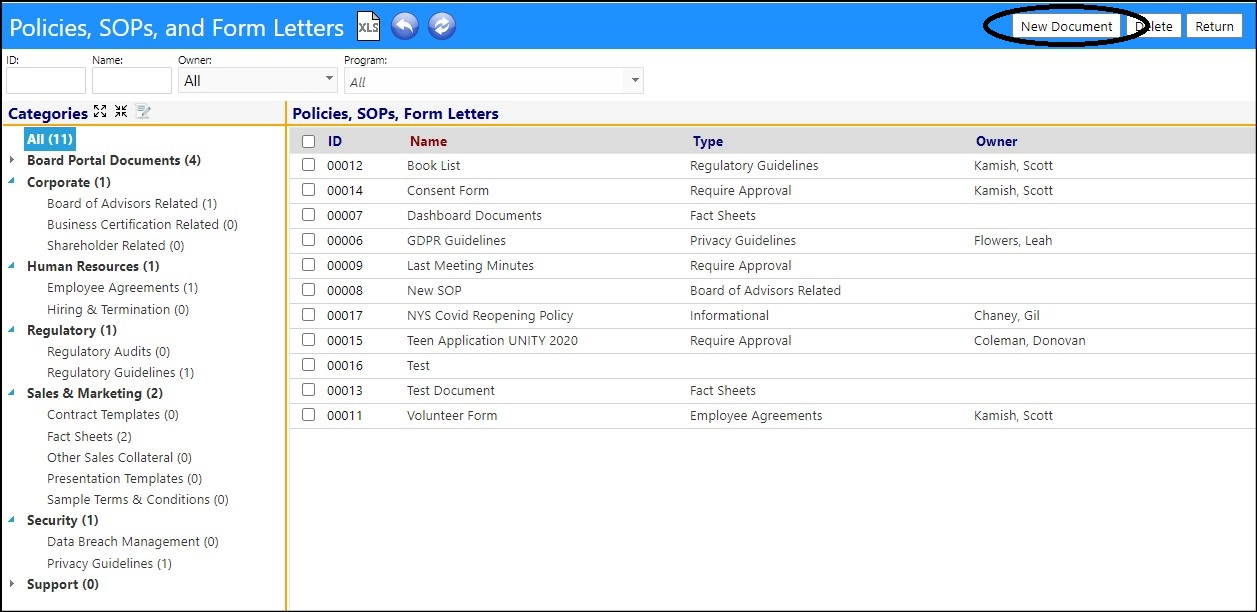Tick the checkbox for document 00016
The width and height of the screenshot is (1257, 612).
[x=308, y=365]
